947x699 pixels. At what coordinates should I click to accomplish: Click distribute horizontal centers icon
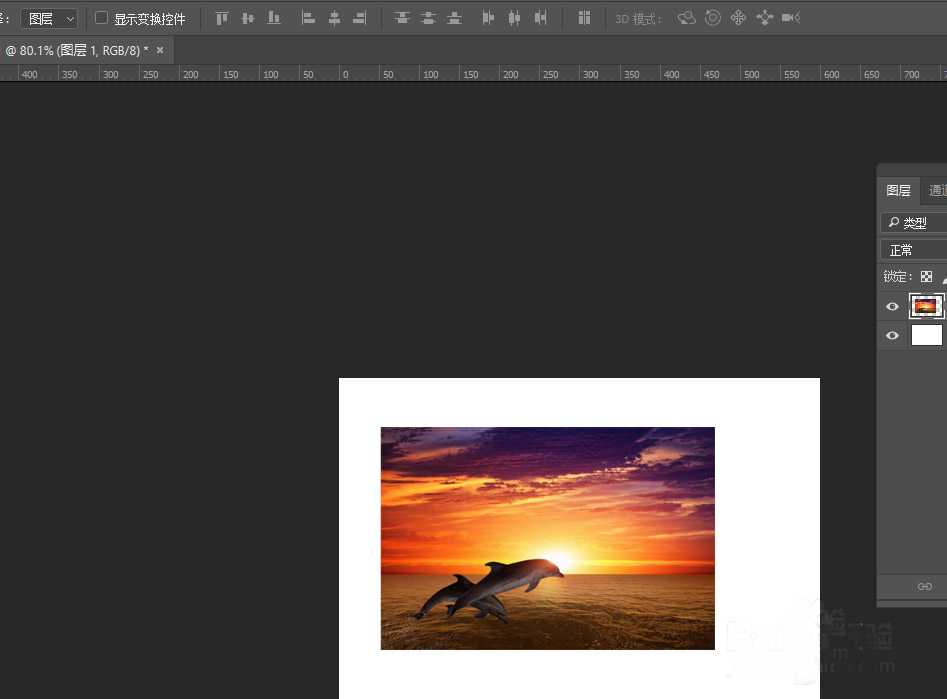click(x=515, y=18)
